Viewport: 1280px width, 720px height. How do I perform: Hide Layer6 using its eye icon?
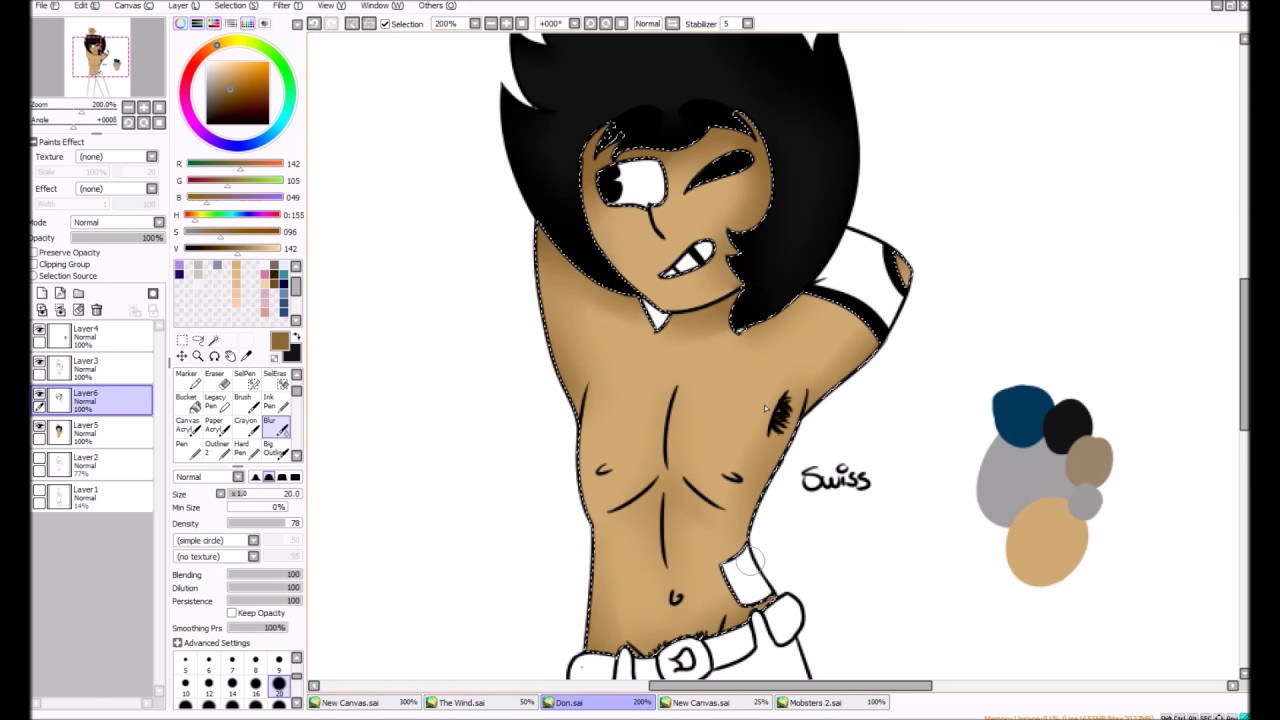pyautogui.click(x=40, y=394)
